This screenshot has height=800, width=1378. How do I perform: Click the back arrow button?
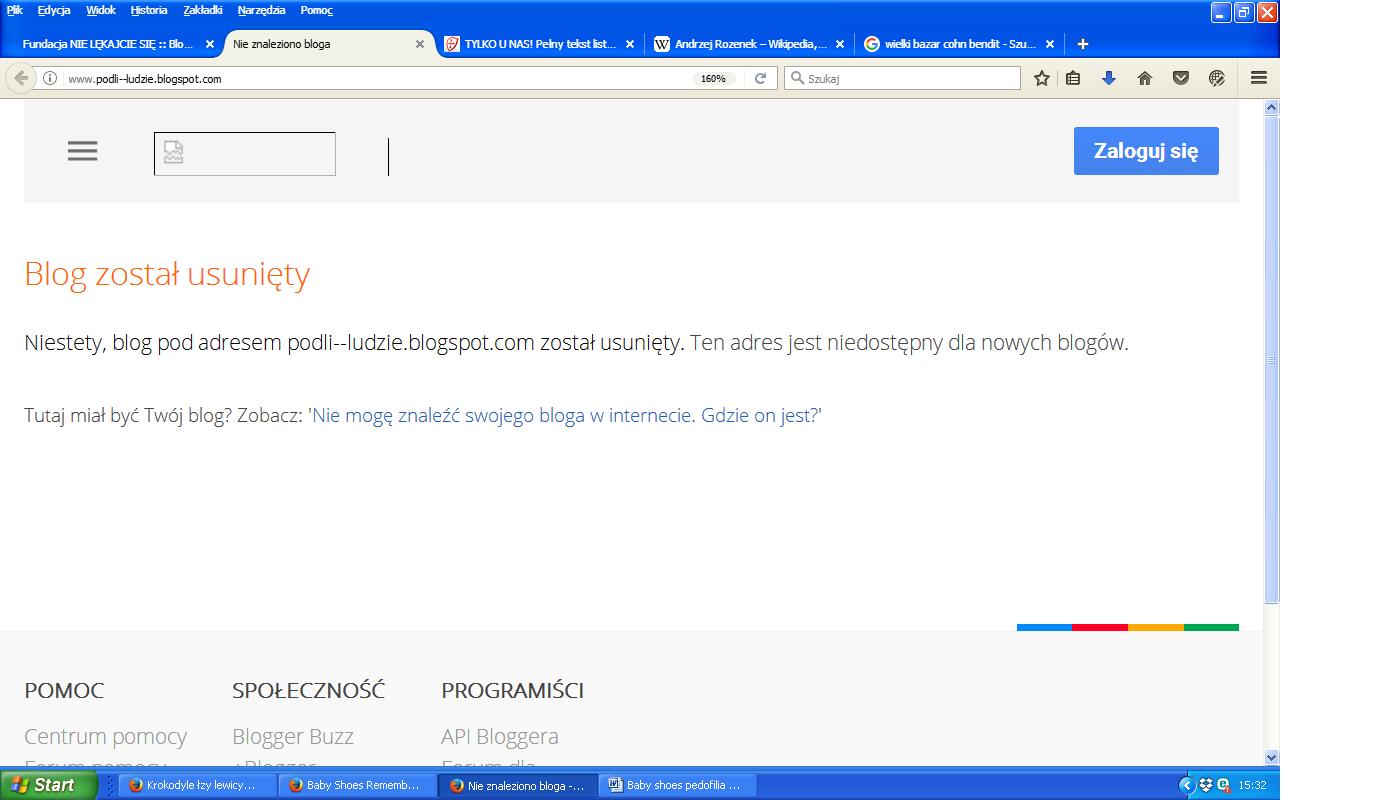[x=21, y=78]
